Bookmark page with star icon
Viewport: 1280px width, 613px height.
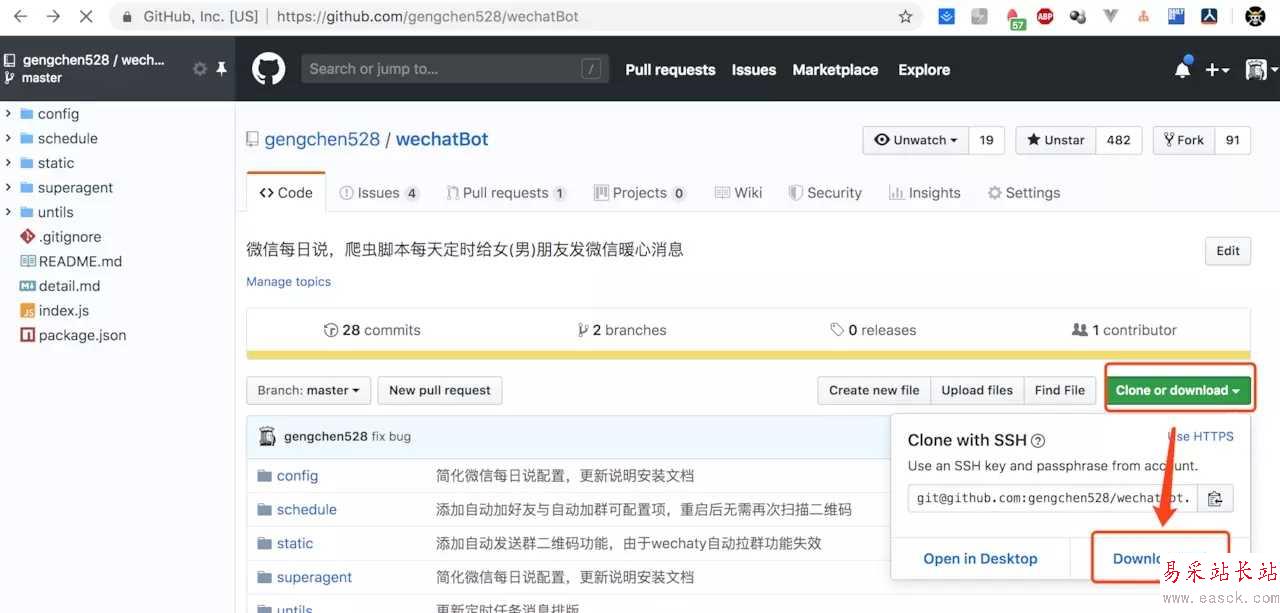905,16
